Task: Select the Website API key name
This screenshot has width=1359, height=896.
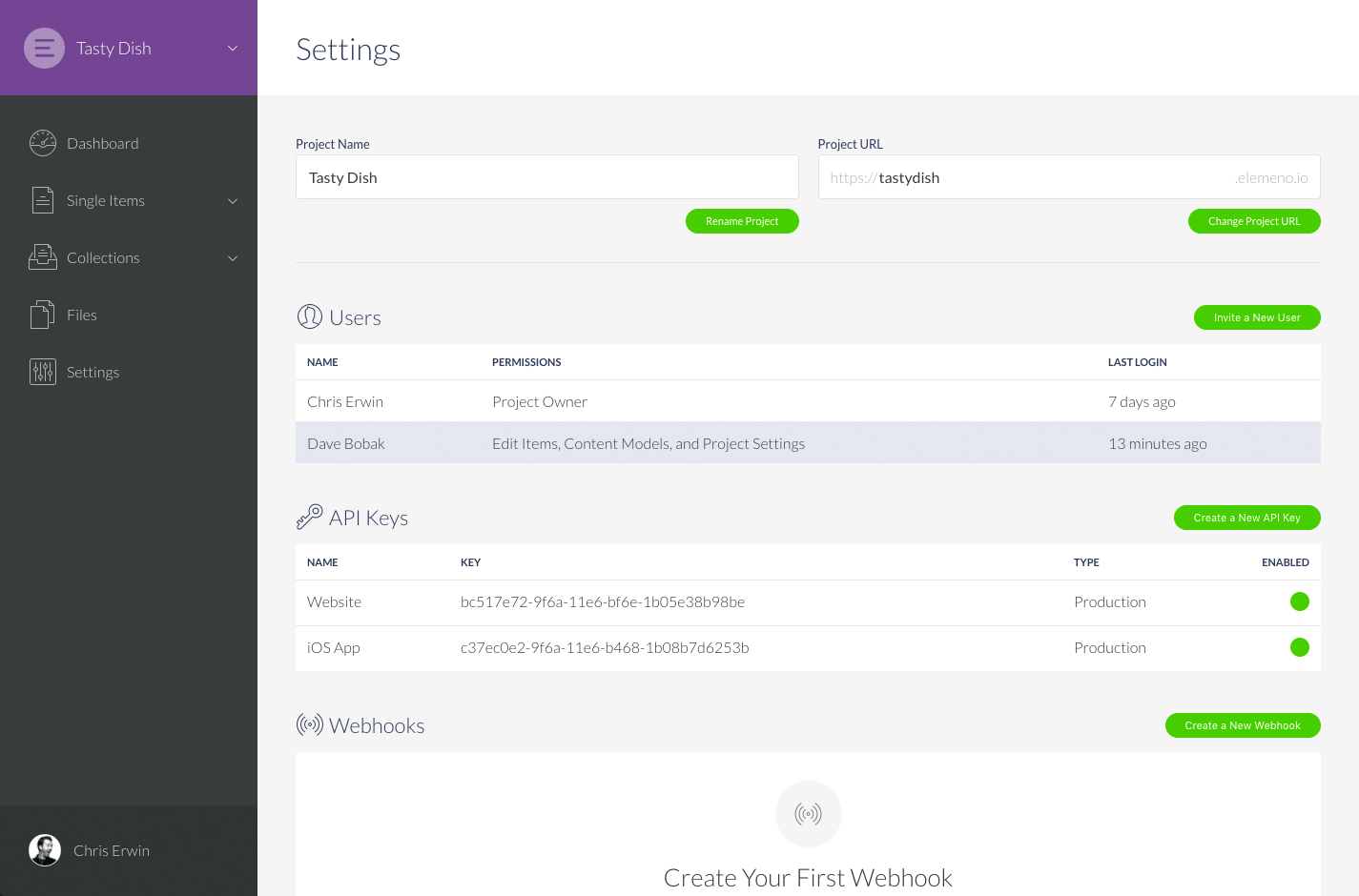Action: pos(334,601)
